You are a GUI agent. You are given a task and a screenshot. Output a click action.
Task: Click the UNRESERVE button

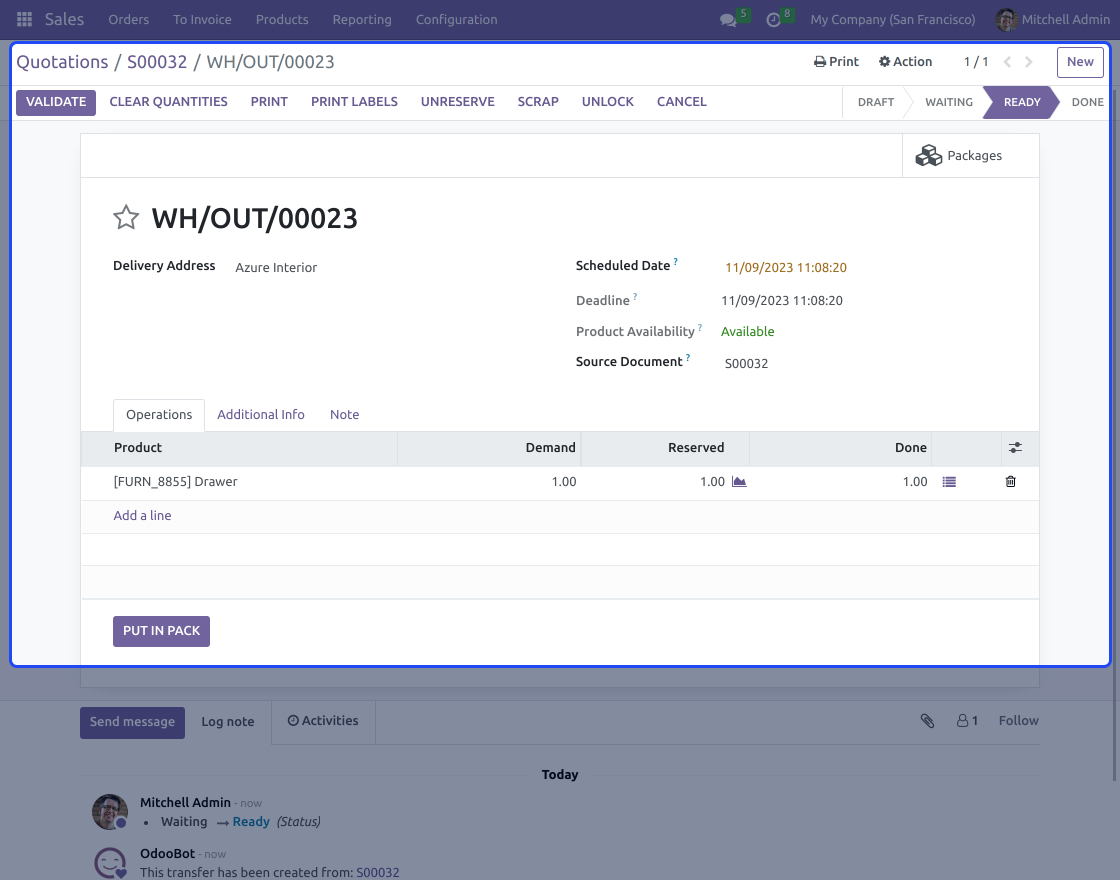pos(458,101)
